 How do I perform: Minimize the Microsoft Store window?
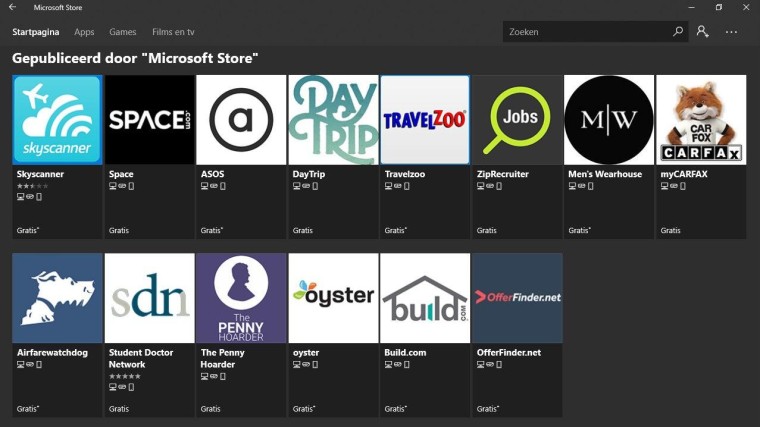coord(692,7)
